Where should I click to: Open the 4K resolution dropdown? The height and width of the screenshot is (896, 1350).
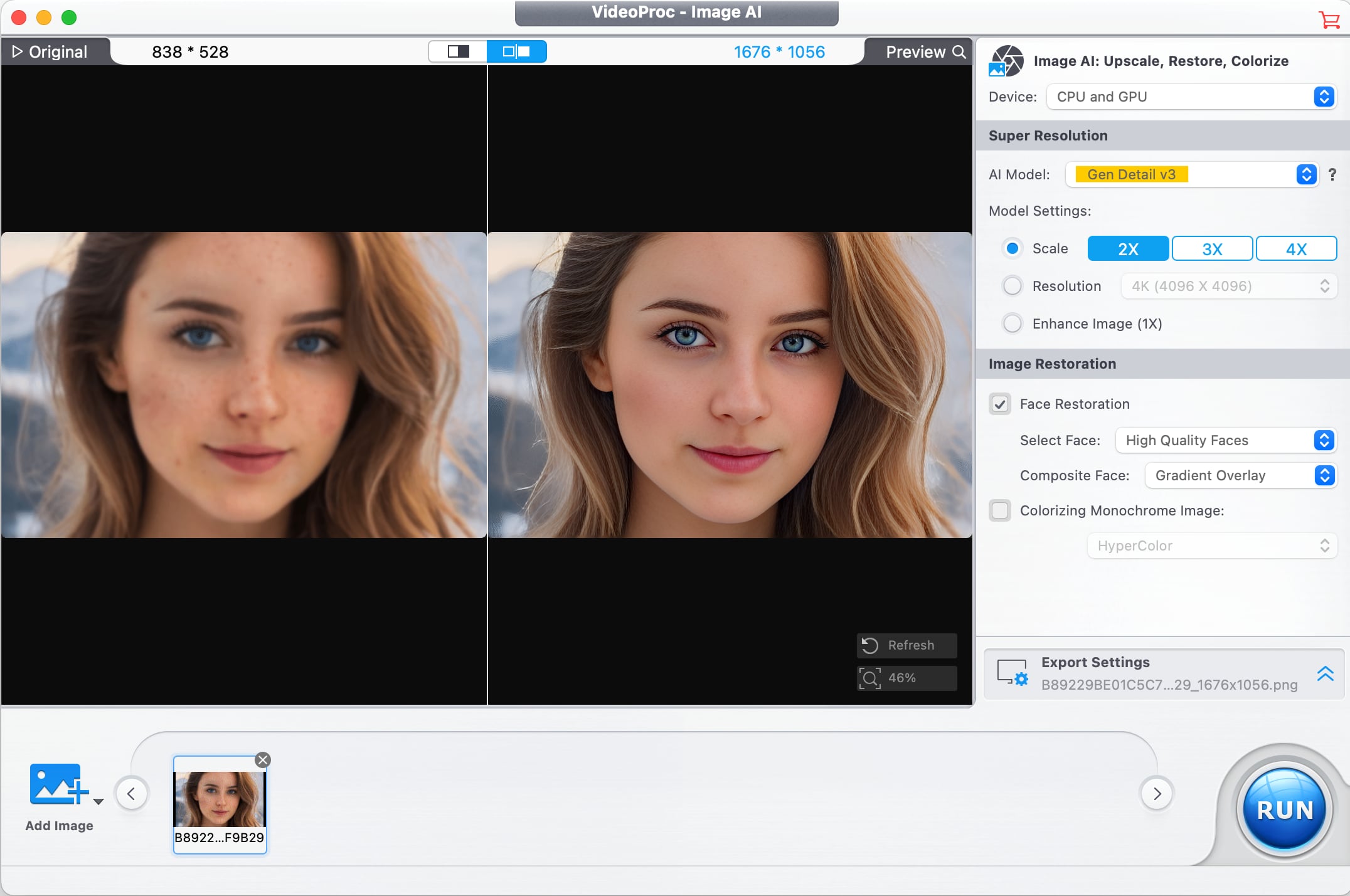click(1229, 286)
